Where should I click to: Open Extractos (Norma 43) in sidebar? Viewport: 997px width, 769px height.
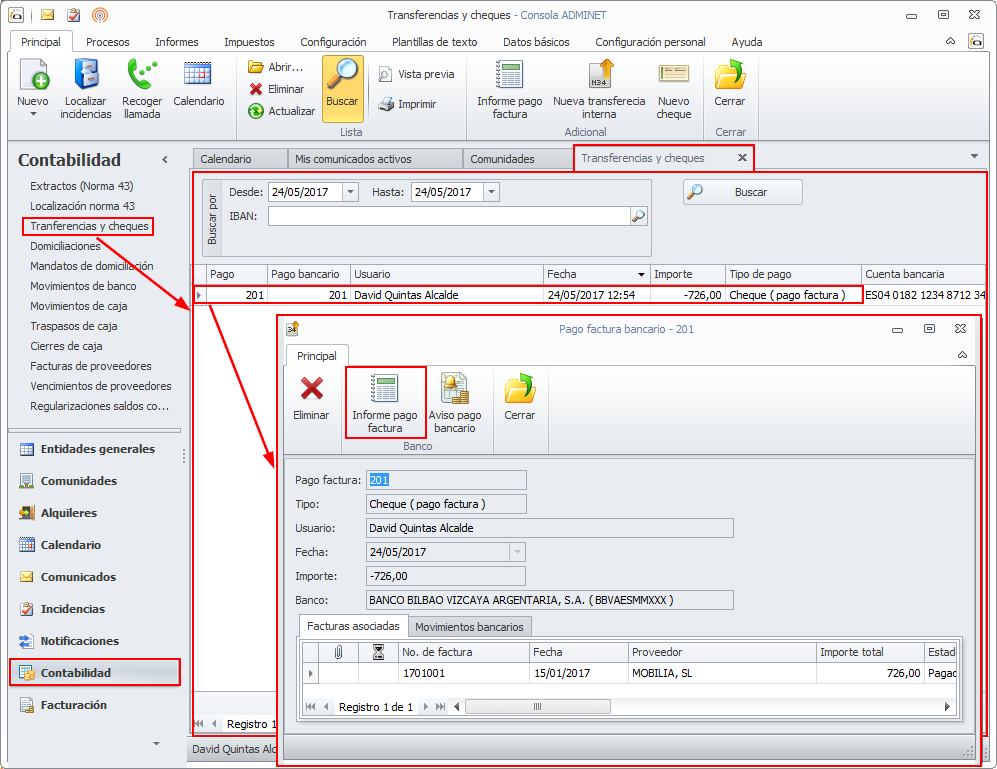click(81, 186)
